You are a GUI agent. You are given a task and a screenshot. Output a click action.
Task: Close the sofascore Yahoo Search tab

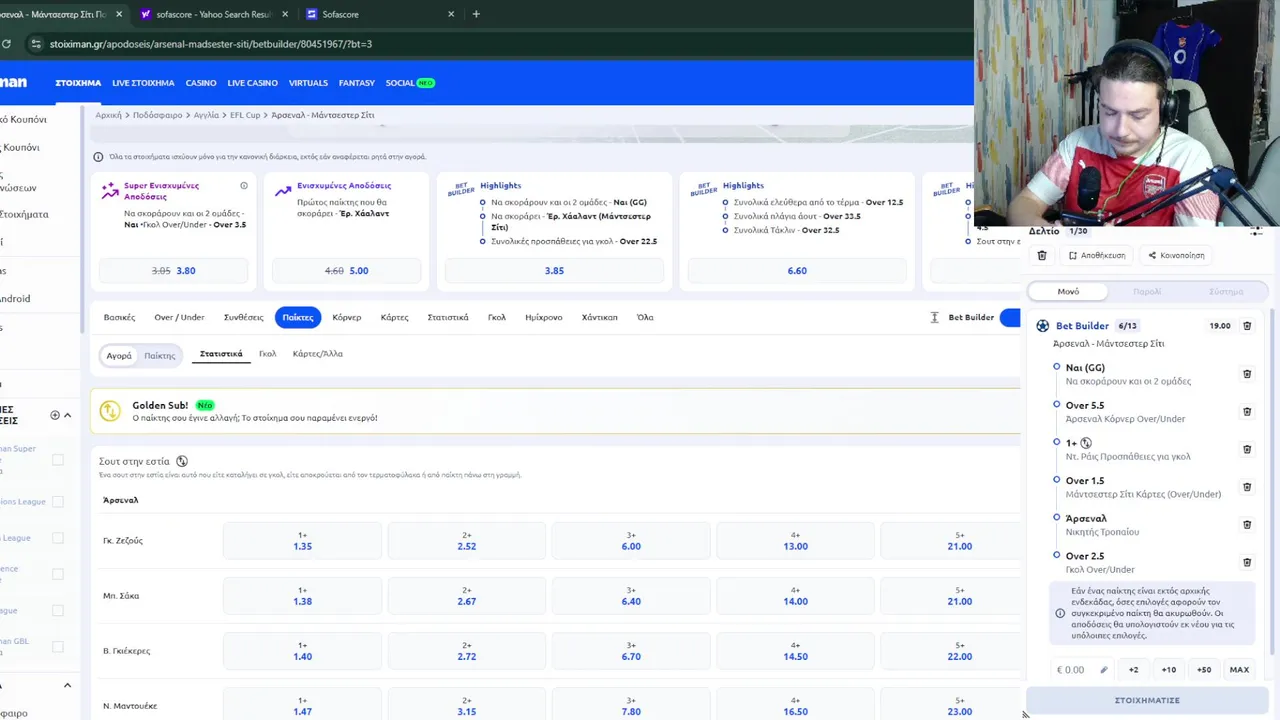pos(285,14)
